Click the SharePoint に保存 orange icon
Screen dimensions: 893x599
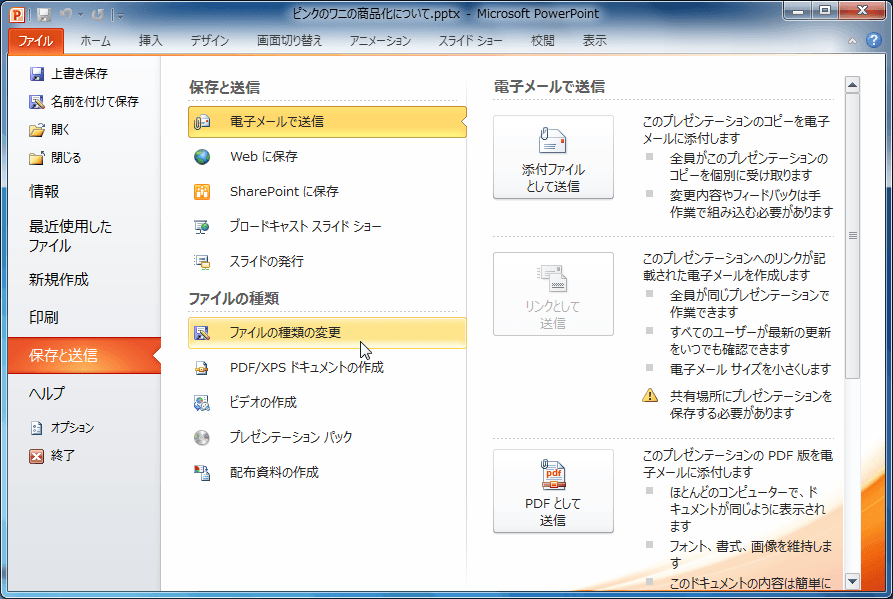[x=202, y=192]
